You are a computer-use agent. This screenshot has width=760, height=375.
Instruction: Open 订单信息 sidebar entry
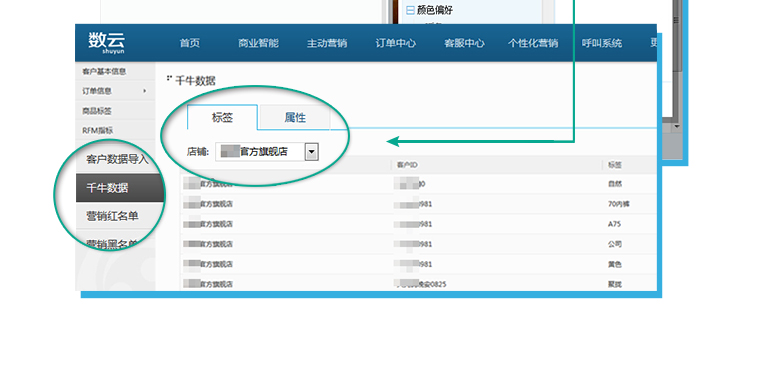point(97,91)
